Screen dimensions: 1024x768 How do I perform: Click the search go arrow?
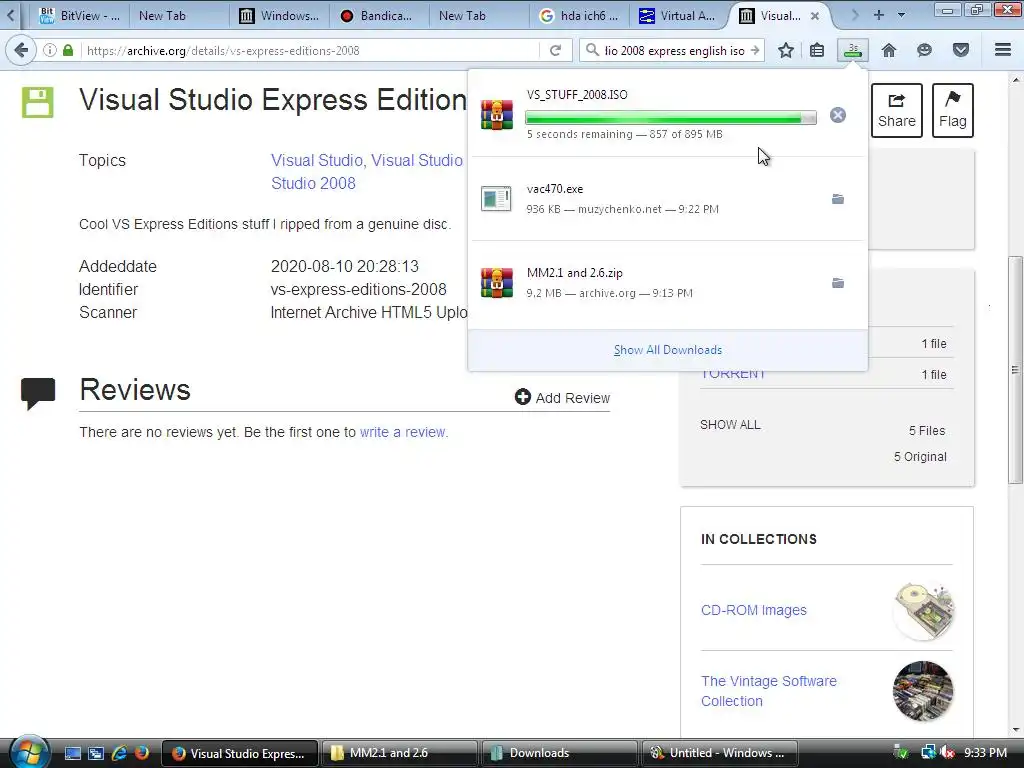[x=755, y=50]
